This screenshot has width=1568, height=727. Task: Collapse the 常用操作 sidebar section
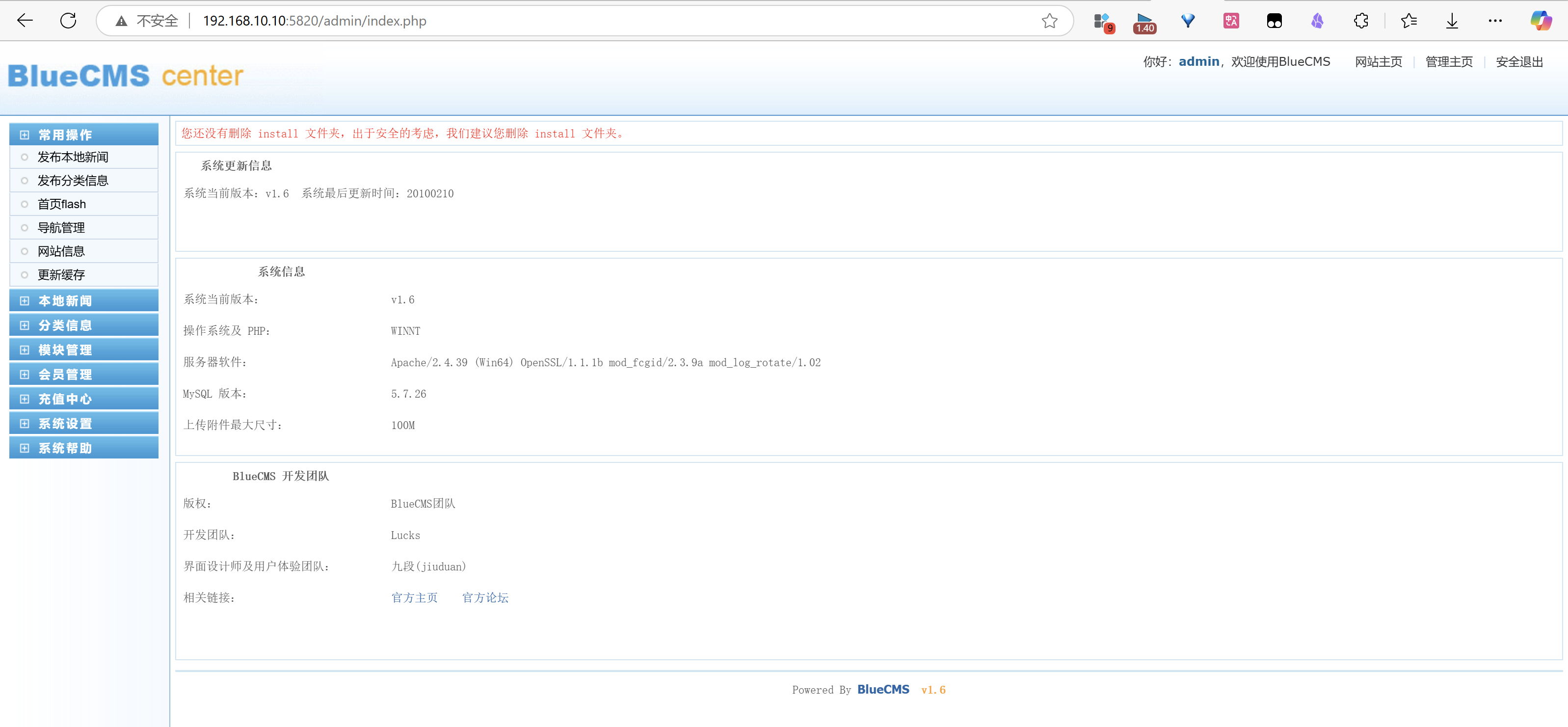click(65, 135)
